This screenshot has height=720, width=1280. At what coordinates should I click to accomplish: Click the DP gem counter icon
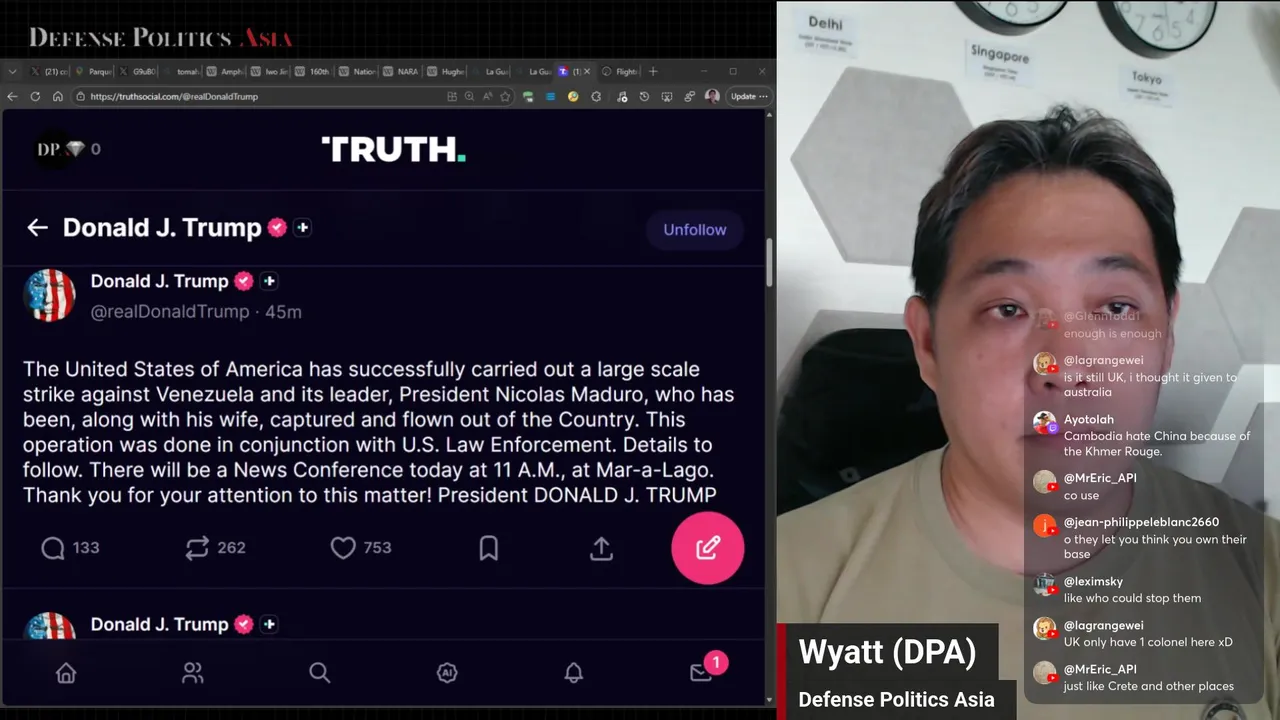click(x=68, y=149)
